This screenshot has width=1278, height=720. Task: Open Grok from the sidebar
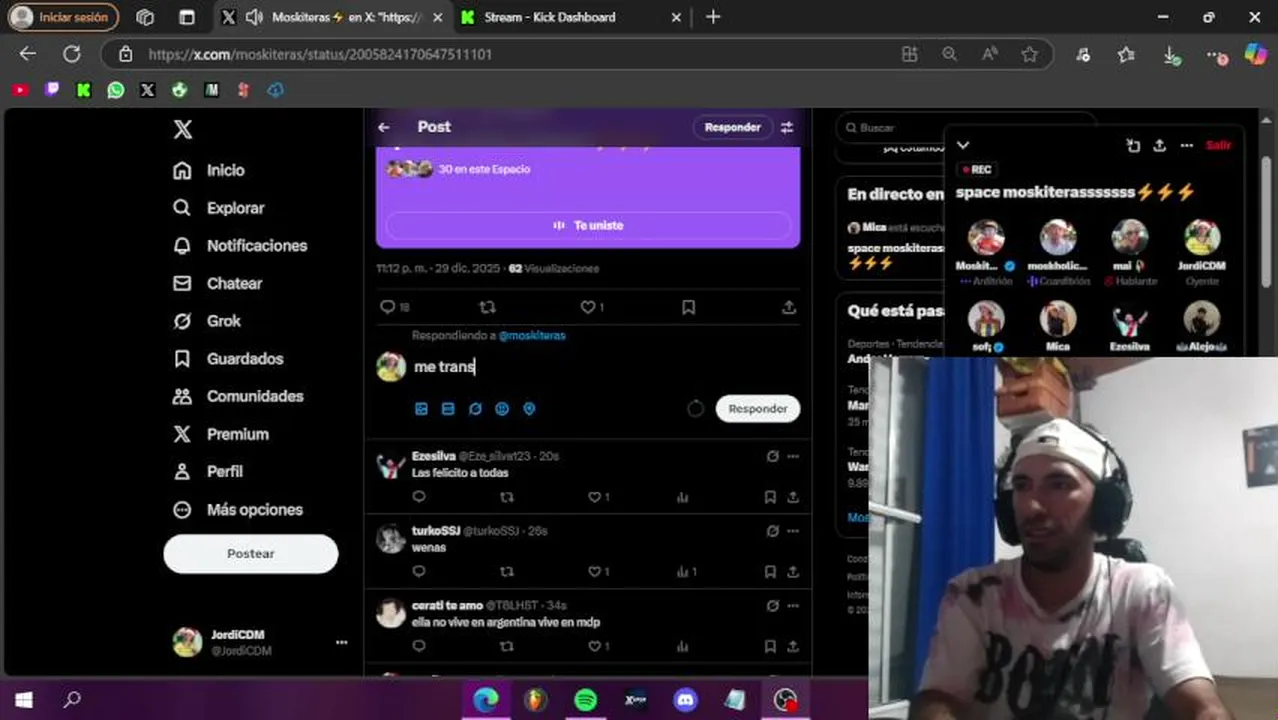(207, 321)
